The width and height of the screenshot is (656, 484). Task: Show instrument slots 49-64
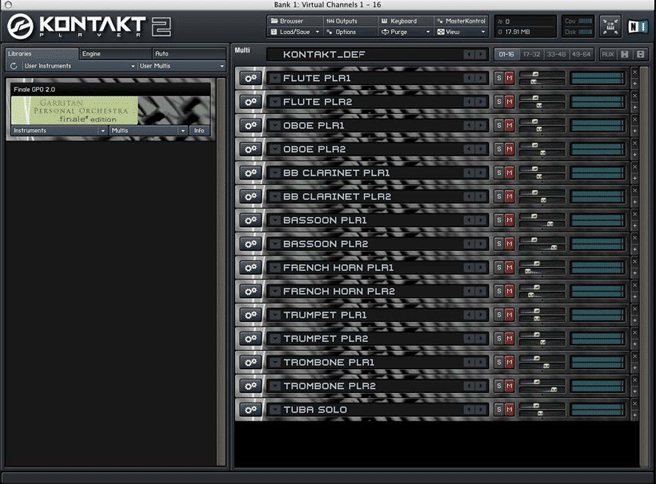[x=581, y=54]
